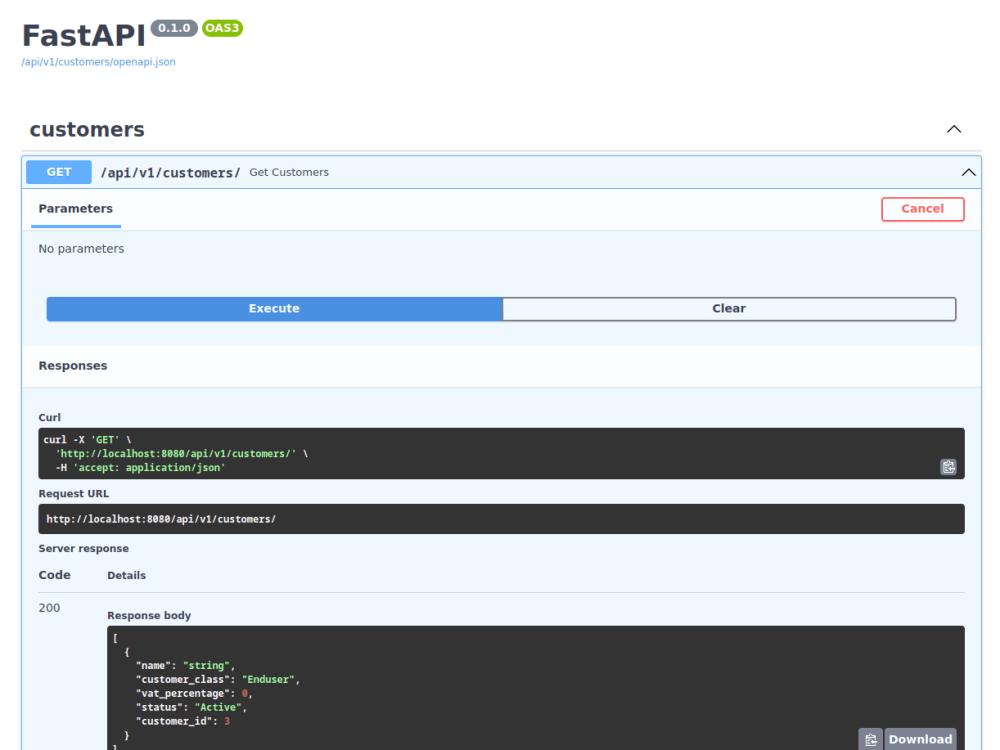
Task: Click the blue GET method badge
Action: (x=58, y=171)
